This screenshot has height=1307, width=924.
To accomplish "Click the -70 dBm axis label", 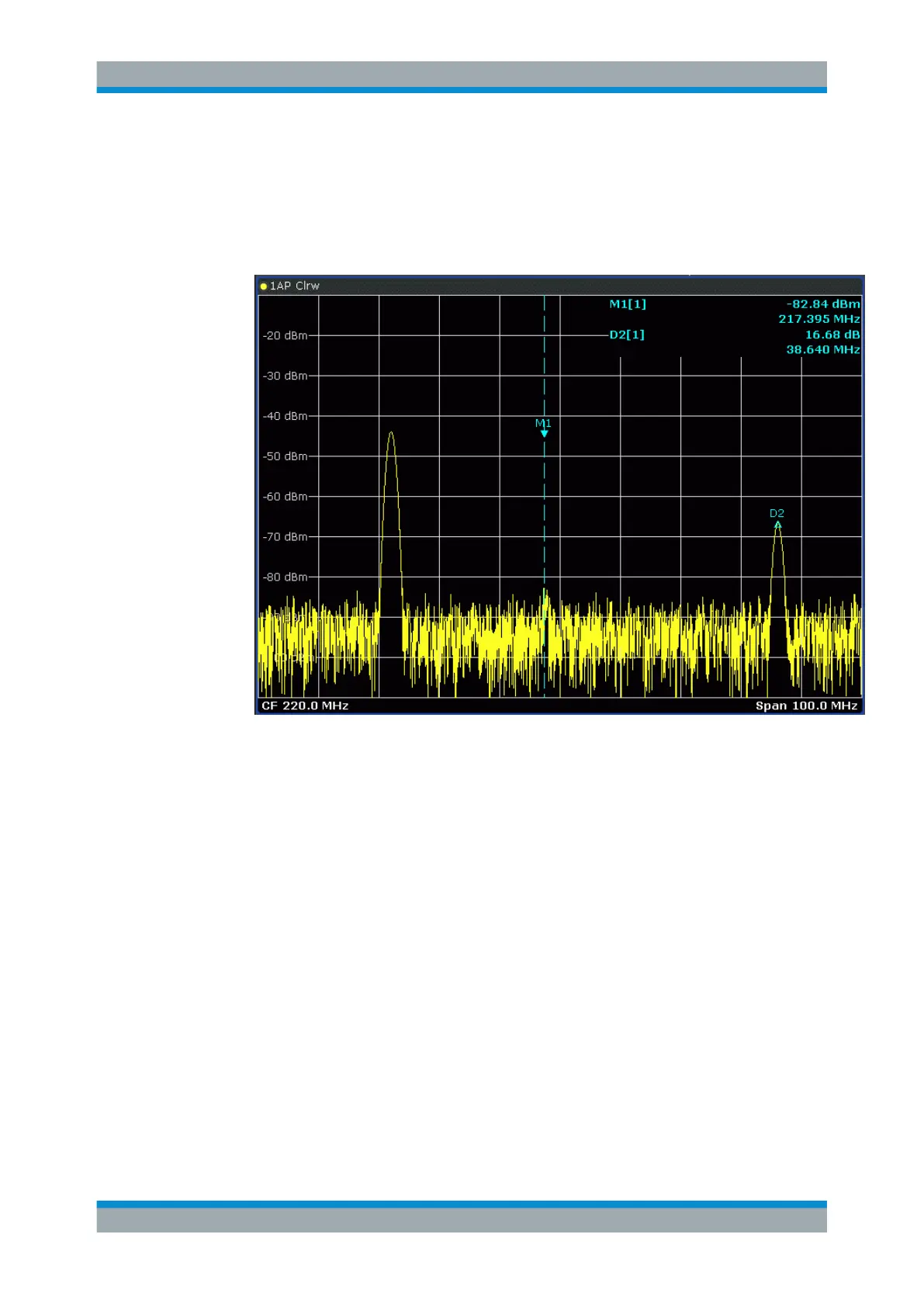I will click(285, 537).
